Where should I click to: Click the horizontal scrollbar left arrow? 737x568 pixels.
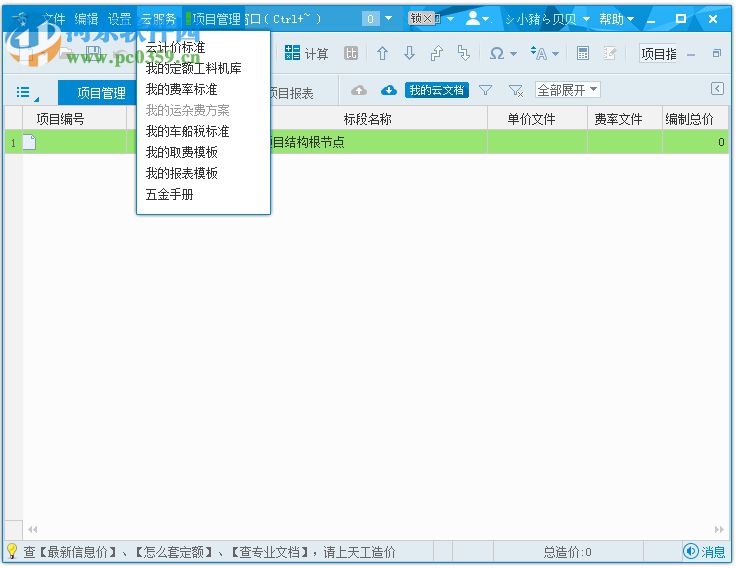(x=32, y=529)
